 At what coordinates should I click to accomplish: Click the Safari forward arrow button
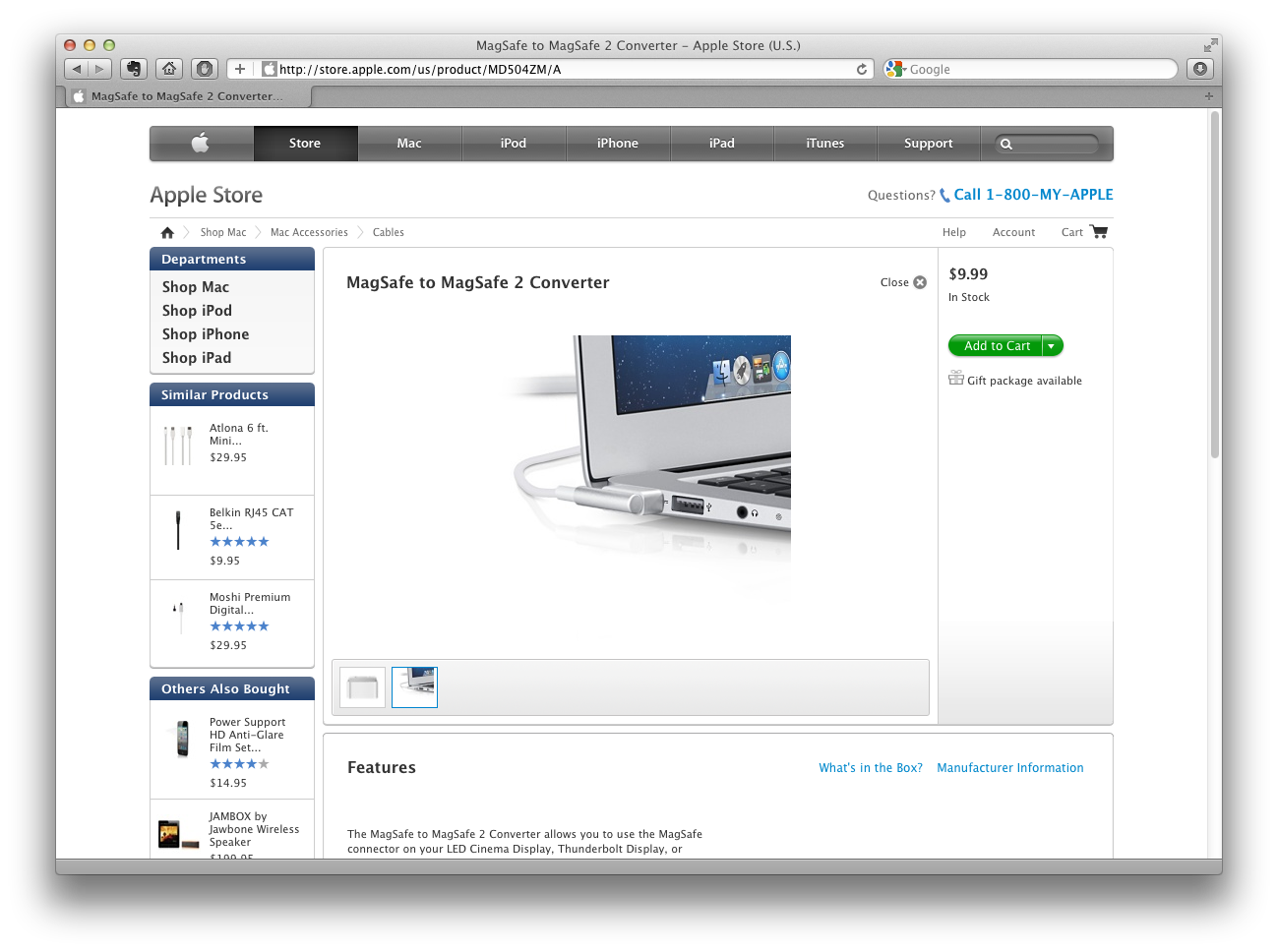pyautogui.click(x=99, y=69)
